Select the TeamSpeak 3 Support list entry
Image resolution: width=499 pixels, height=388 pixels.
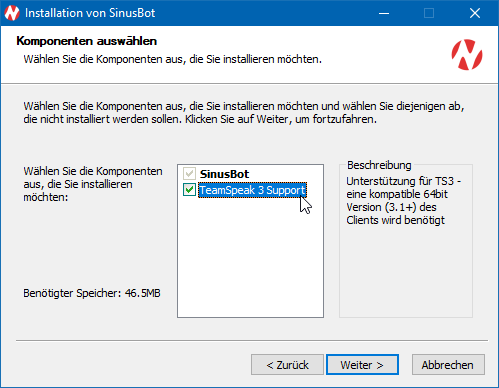coord(252,190)
